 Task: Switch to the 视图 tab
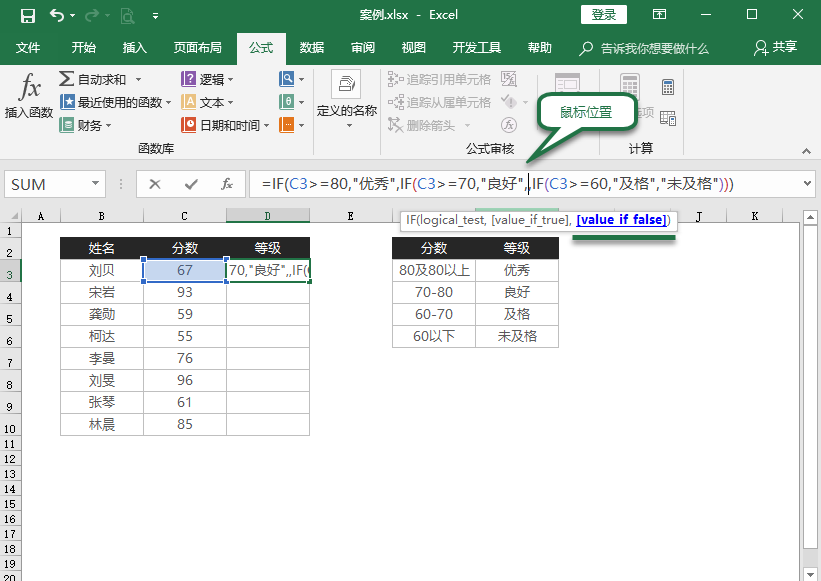coord(414,48)
